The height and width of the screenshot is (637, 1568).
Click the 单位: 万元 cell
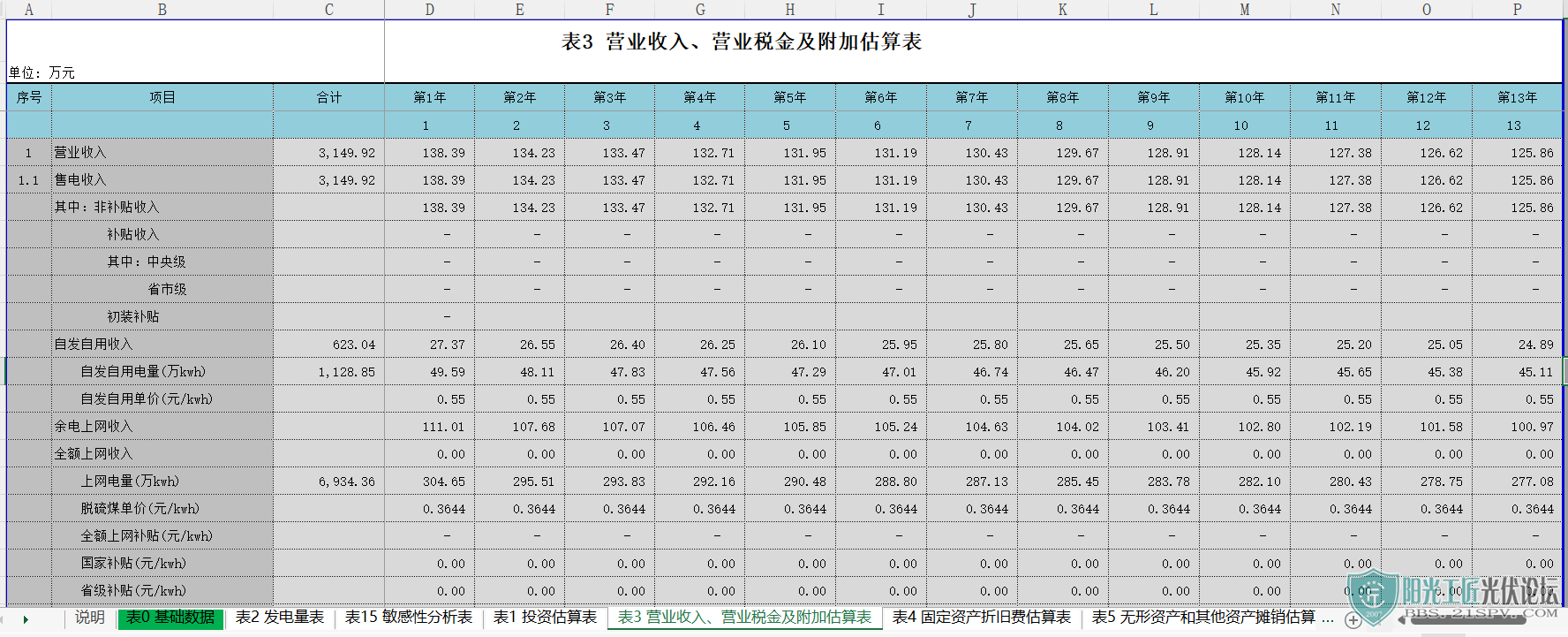pyautogui.click(x=42, y=72)
